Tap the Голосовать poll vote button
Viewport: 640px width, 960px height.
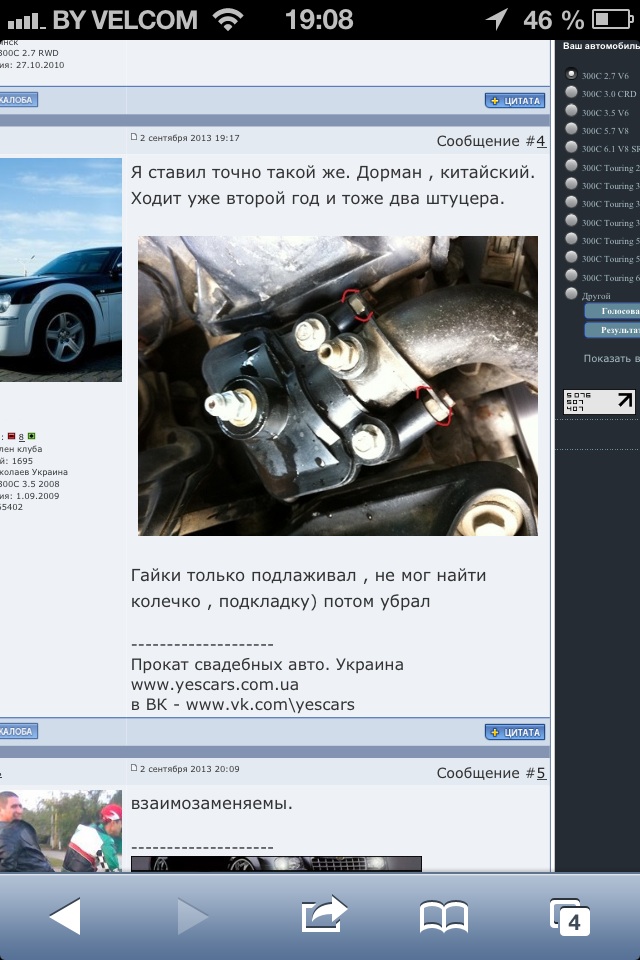pos(612,311)
